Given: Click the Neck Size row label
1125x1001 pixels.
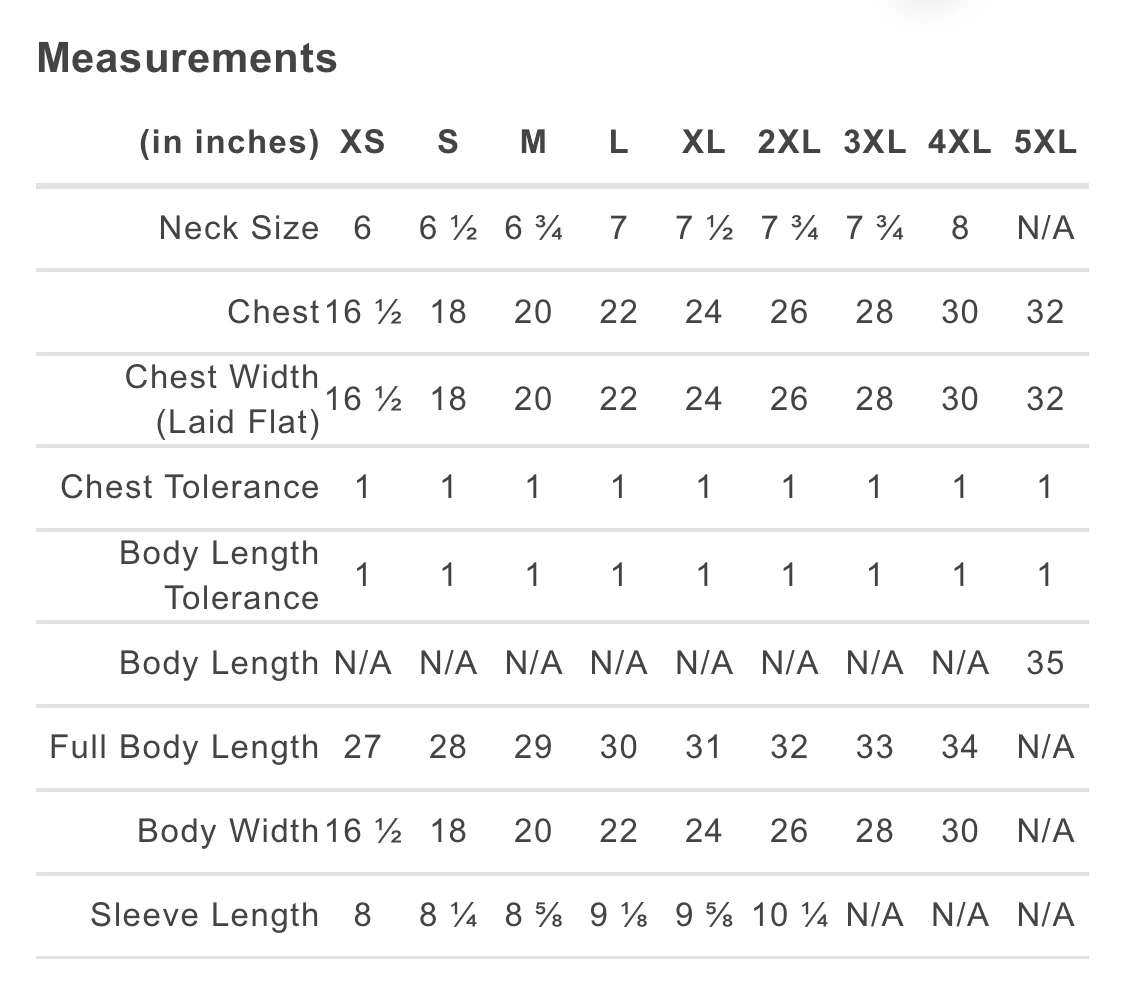Looking at the screenshot, I should point(239,228).
